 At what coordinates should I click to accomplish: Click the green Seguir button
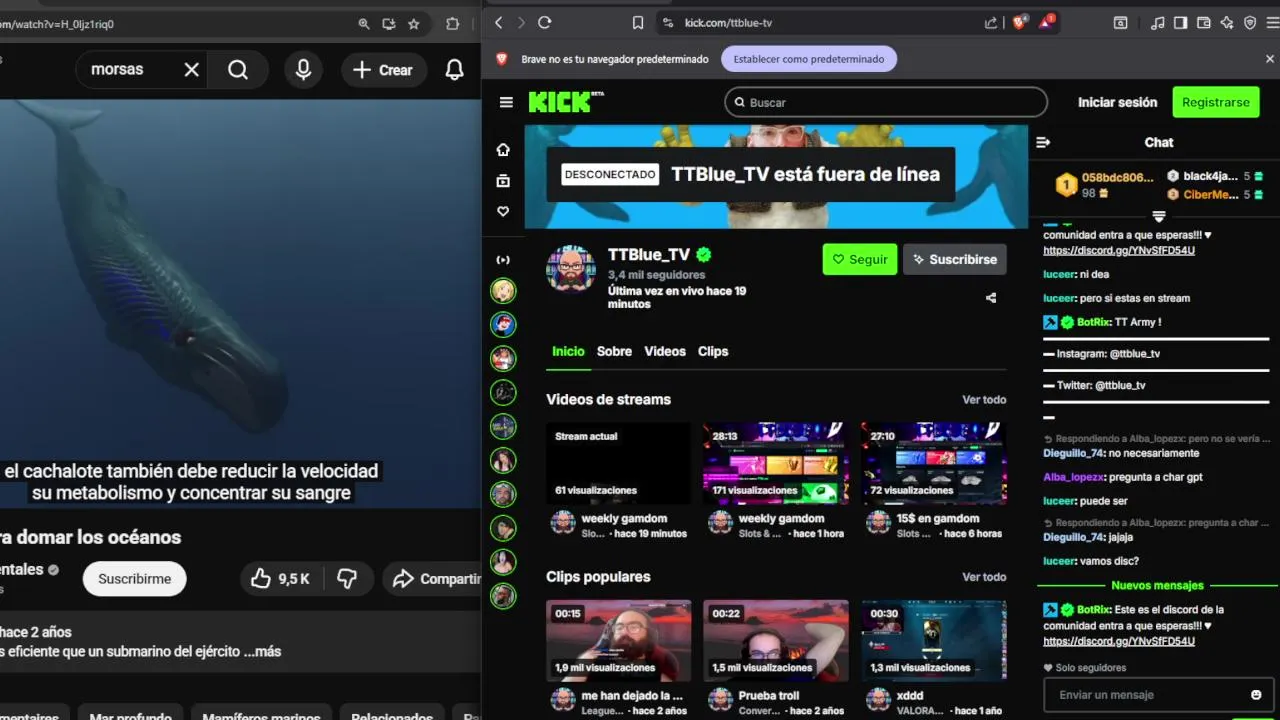pos(860,259)
